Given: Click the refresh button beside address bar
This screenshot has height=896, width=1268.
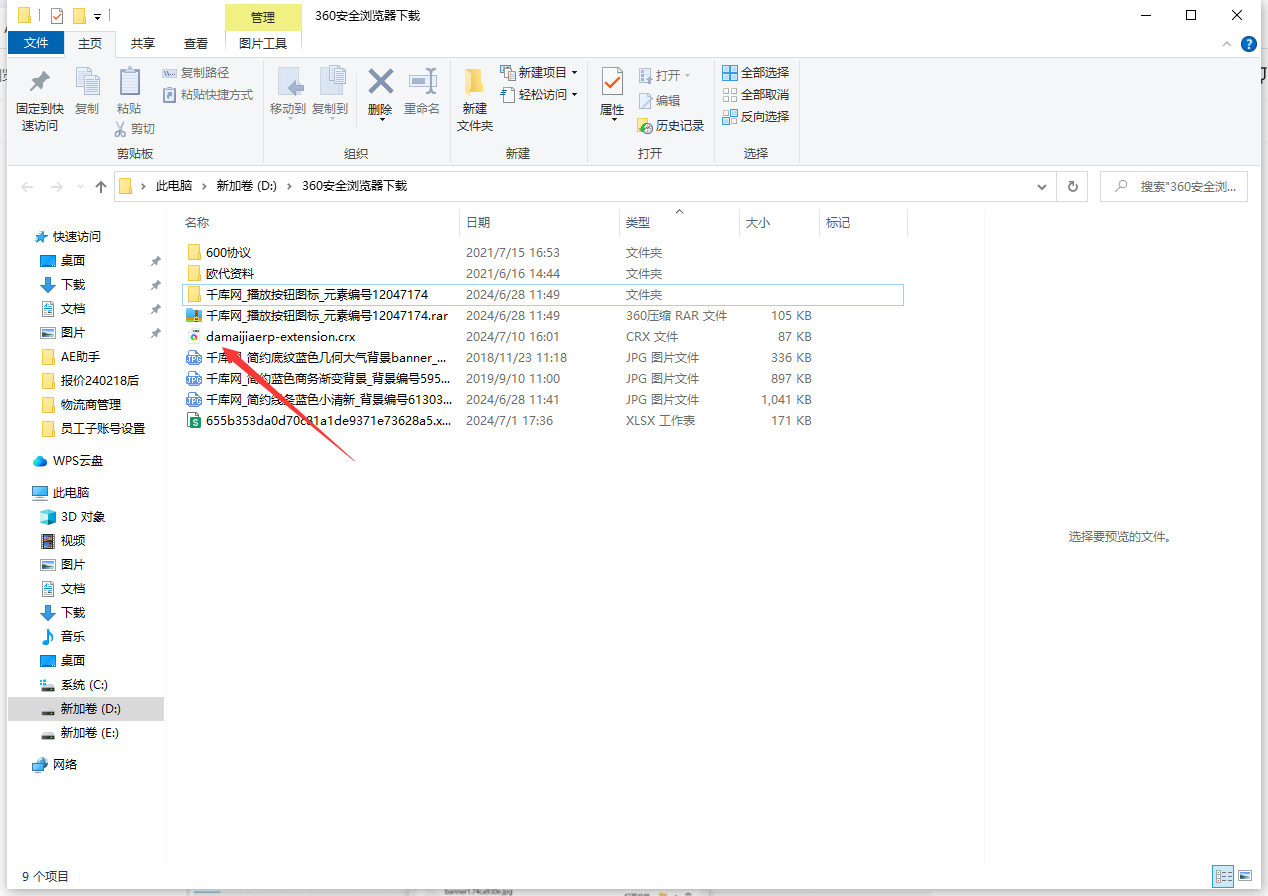Looking at the screenshot, I should [x=1073, y=186].
